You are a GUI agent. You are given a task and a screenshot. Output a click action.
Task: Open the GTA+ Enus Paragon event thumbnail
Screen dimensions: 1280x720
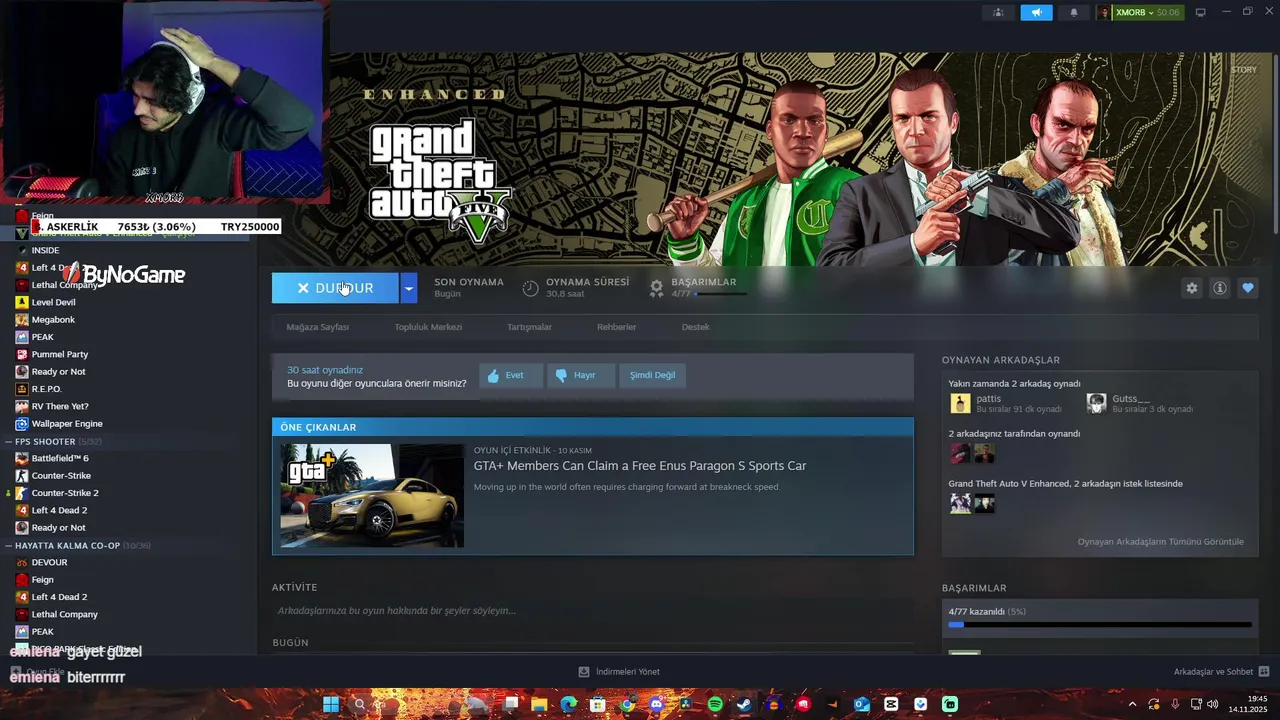click(x=372, y=495)
